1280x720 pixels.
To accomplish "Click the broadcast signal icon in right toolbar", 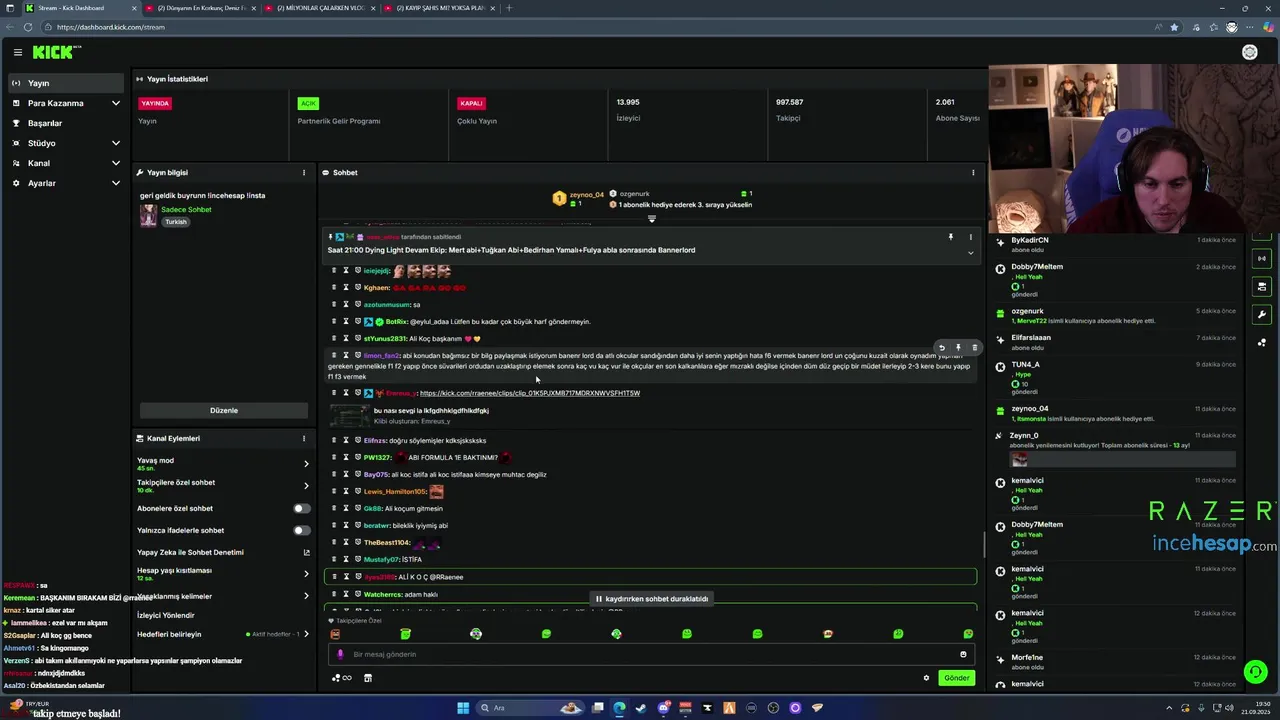I will tap(1262, 258).
